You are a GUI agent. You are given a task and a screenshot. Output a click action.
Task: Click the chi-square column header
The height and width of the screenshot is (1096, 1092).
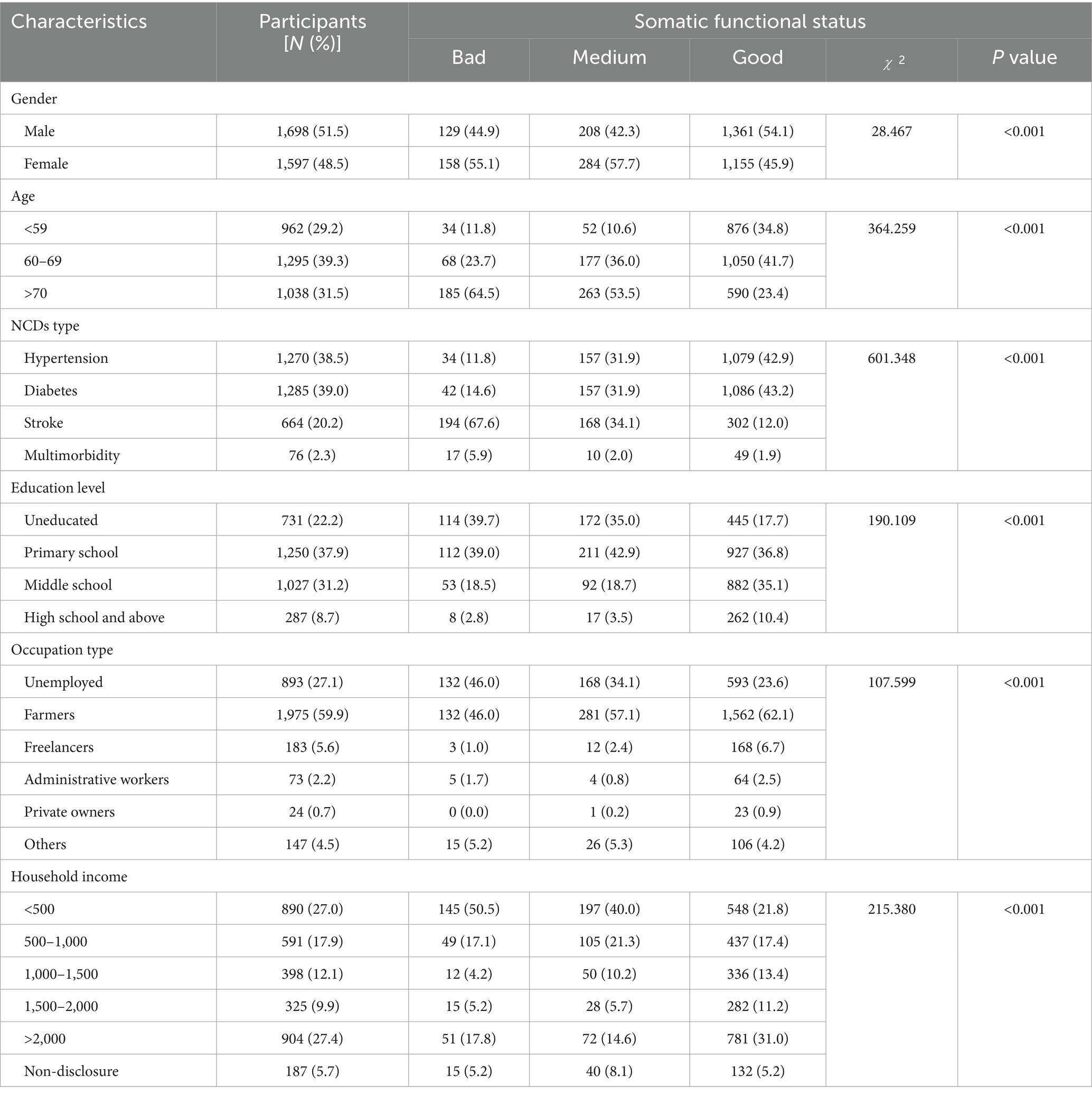(892, 61)
